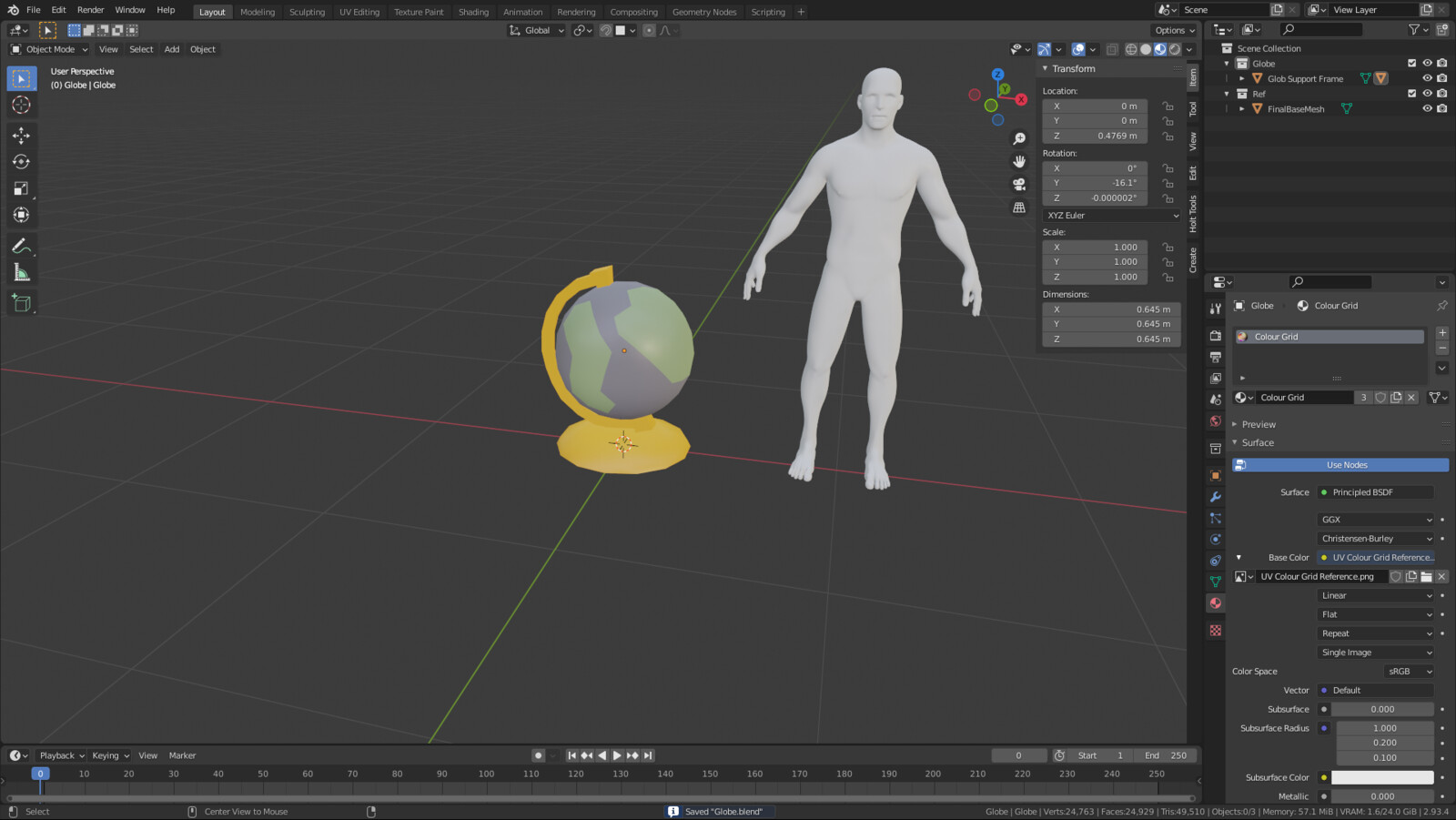Toggle X-ray mode in viewport header

pos(1112,49)
